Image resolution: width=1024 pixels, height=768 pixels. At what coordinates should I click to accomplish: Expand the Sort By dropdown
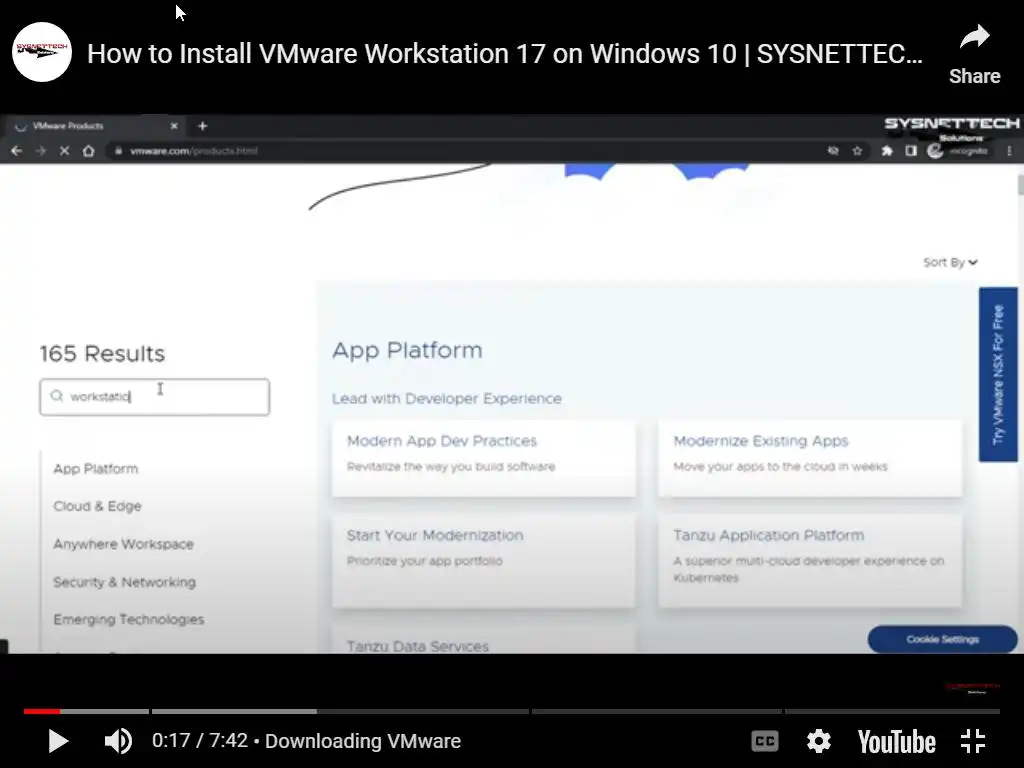pyautogui.click(x=950, y=263)
